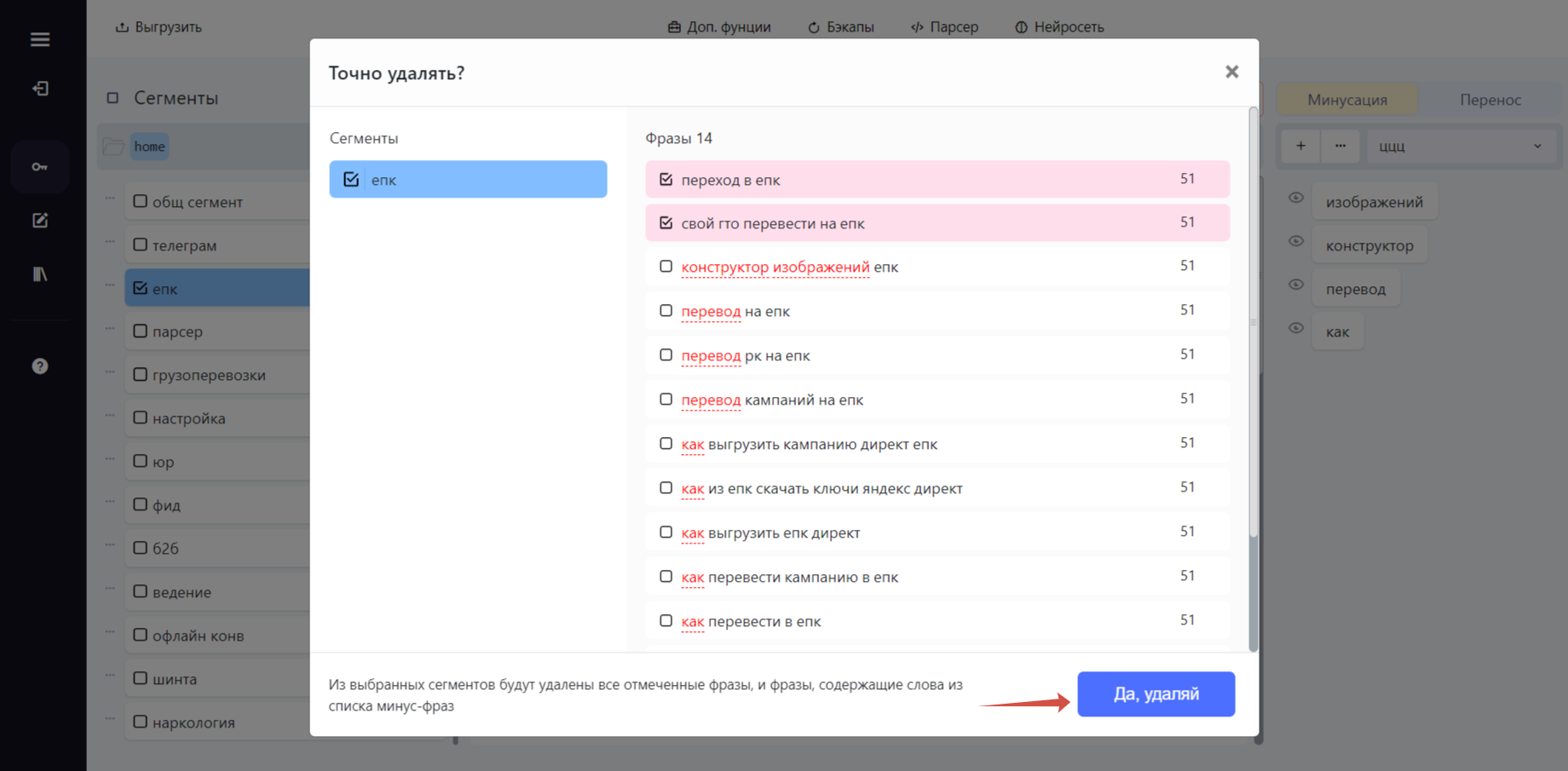Click the изображений minus-word tag
1568x771 pixels.
(x=1375, y=202)
